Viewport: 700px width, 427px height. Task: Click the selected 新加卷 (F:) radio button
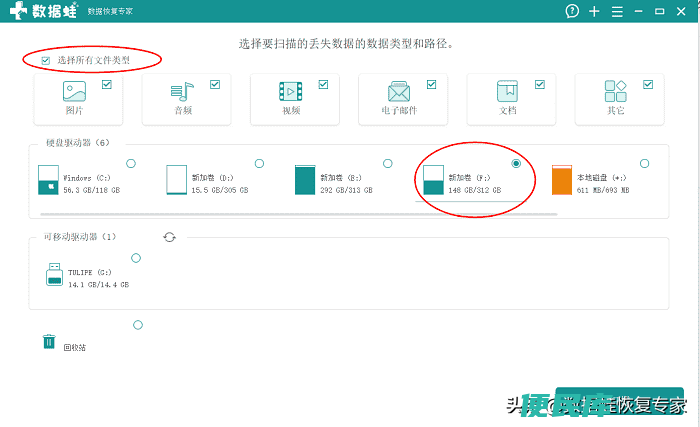click(x=516, y=163)
